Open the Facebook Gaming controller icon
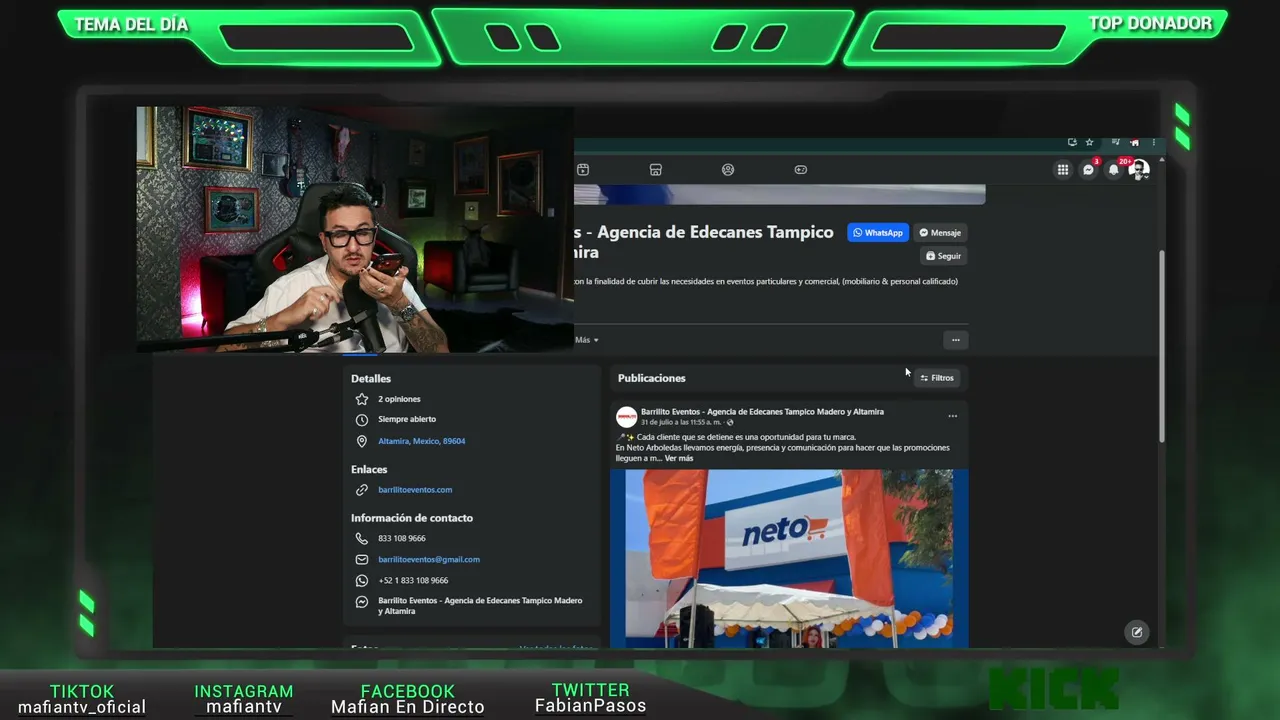This screenshot has width=1280, height=720. [x=801, y=170]
